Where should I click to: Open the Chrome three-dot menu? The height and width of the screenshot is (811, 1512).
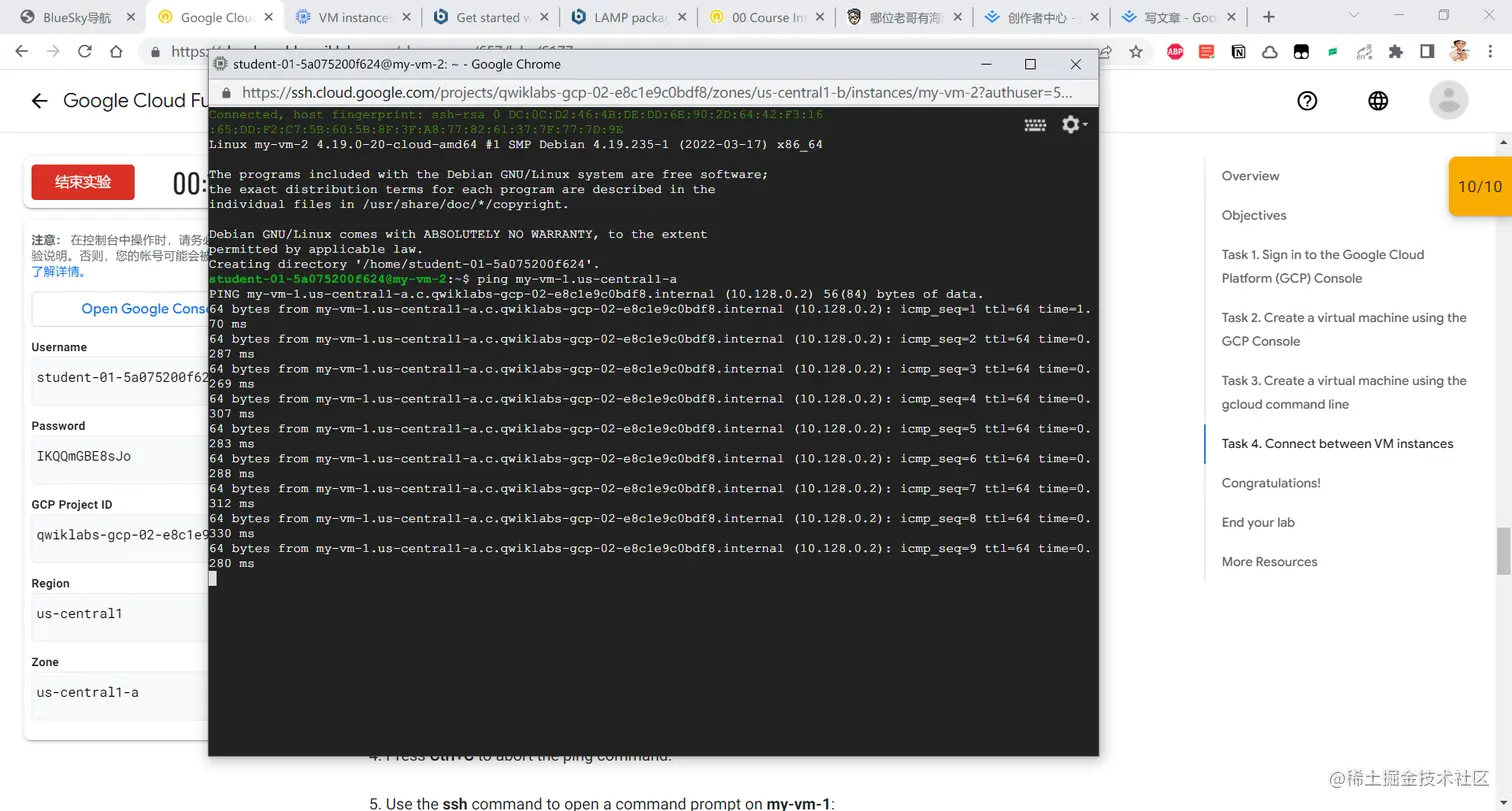pos(1490,51)
